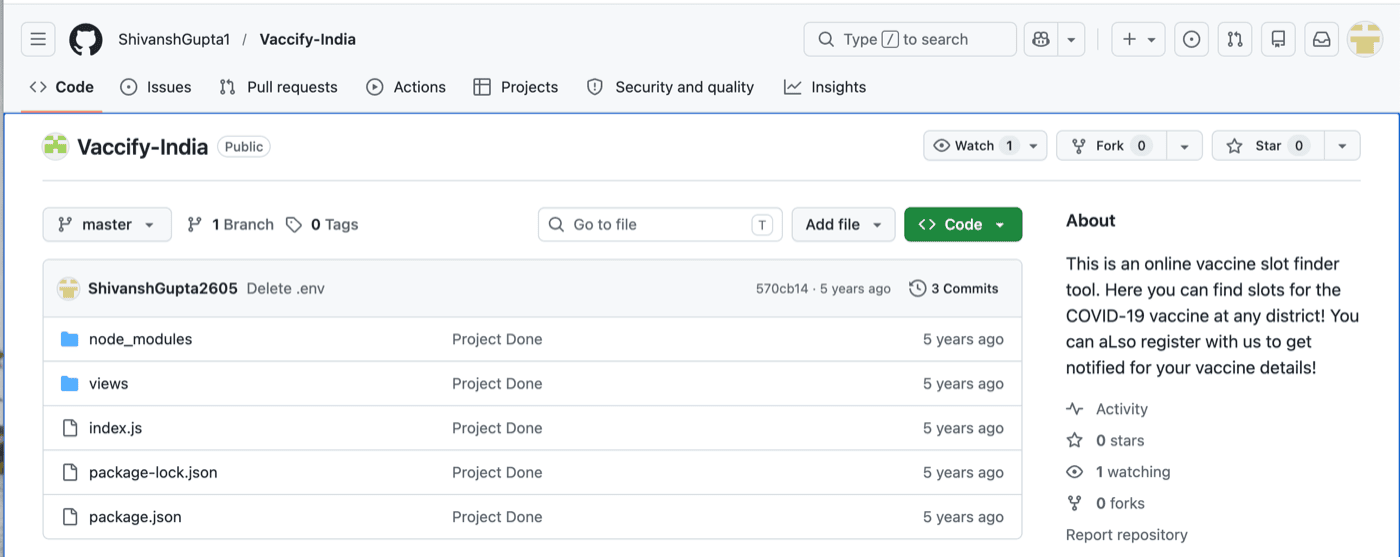This screenshot has height=557, width=1400.
Task: View the 3 Commits history
Action: (954, 288)
